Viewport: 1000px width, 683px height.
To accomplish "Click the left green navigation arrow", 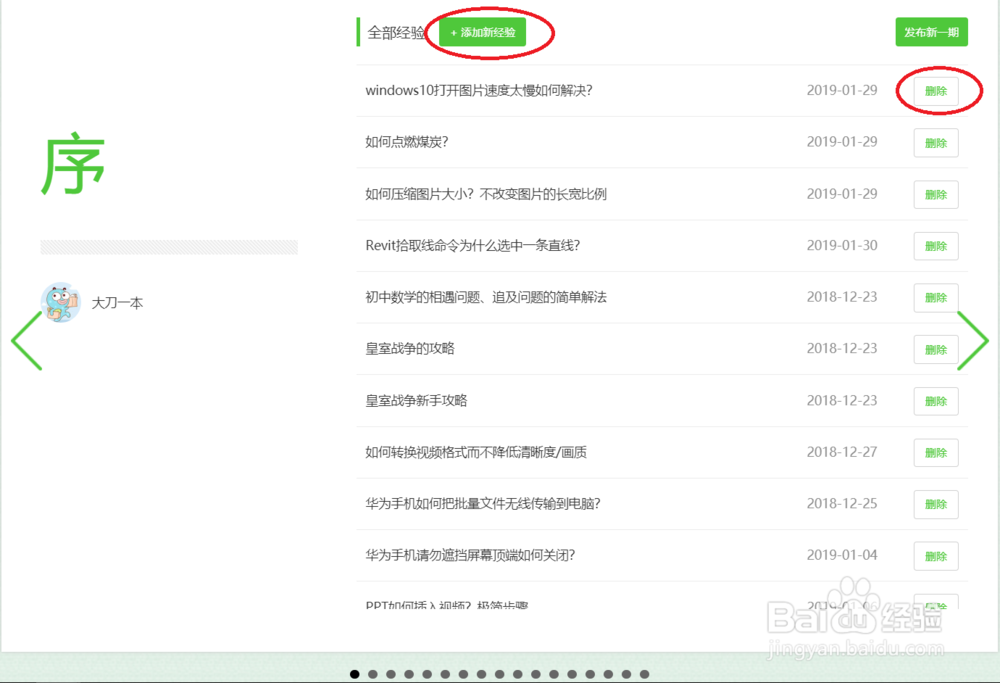I will (26, 342).
